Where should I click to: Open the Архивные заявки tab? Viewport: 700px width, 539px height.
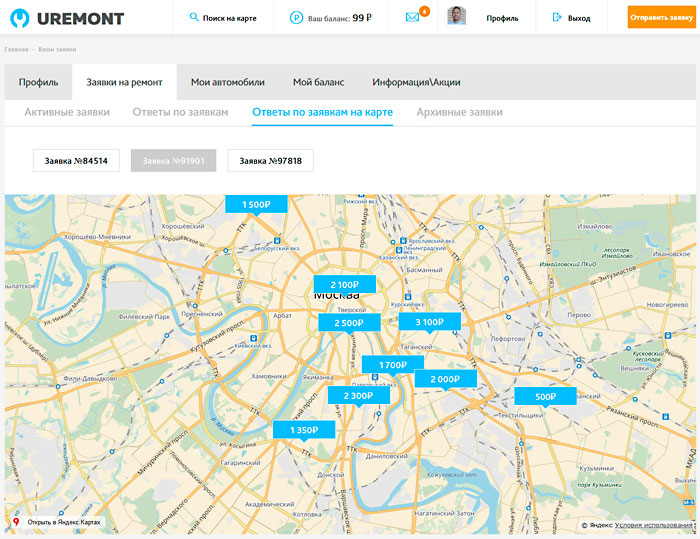[459, 112]
